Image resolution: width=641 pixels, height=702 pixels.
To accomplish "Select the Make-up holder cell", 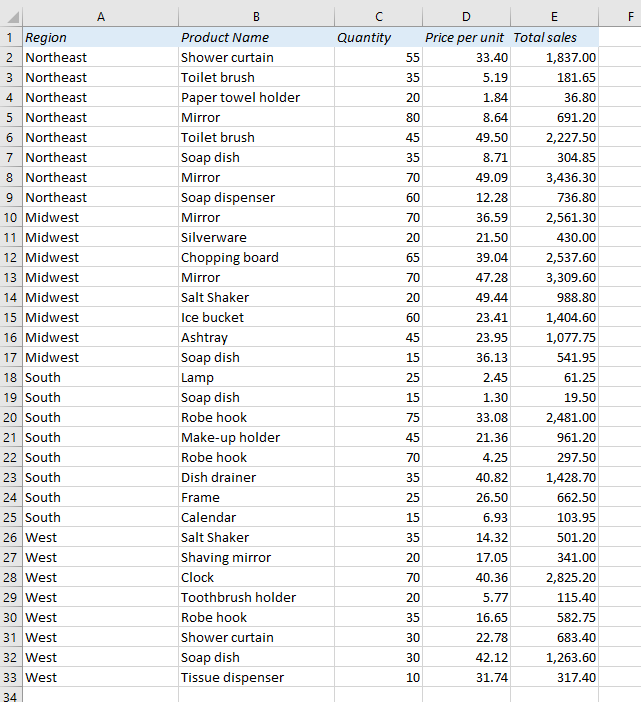I will pos(256,437).
